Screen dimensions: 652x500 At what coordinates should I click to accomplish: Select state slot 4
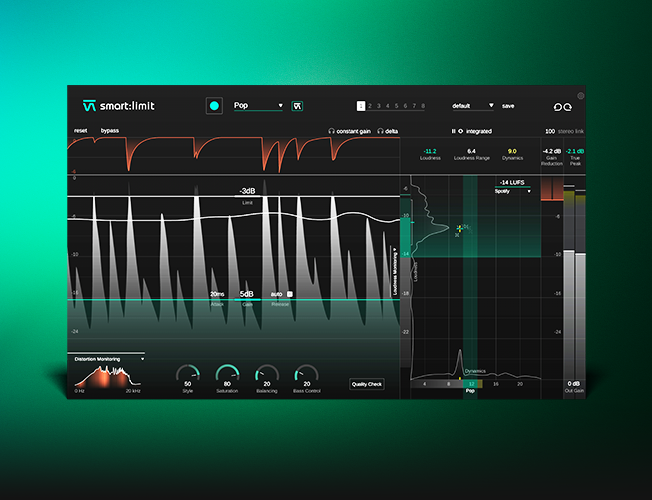(x=388, y=106)
